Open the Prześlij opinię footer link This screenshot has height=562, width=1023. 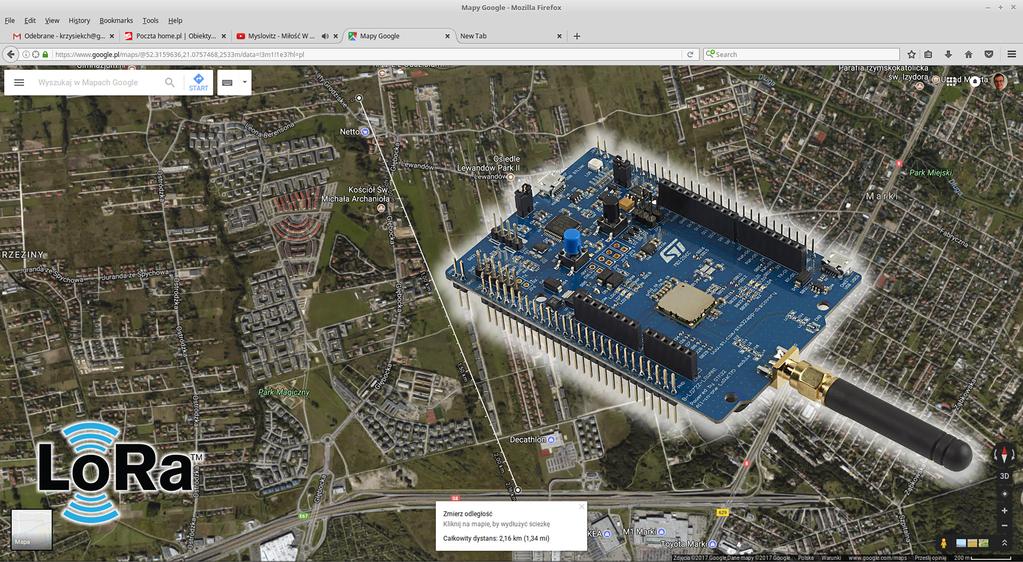coord(930,558)
